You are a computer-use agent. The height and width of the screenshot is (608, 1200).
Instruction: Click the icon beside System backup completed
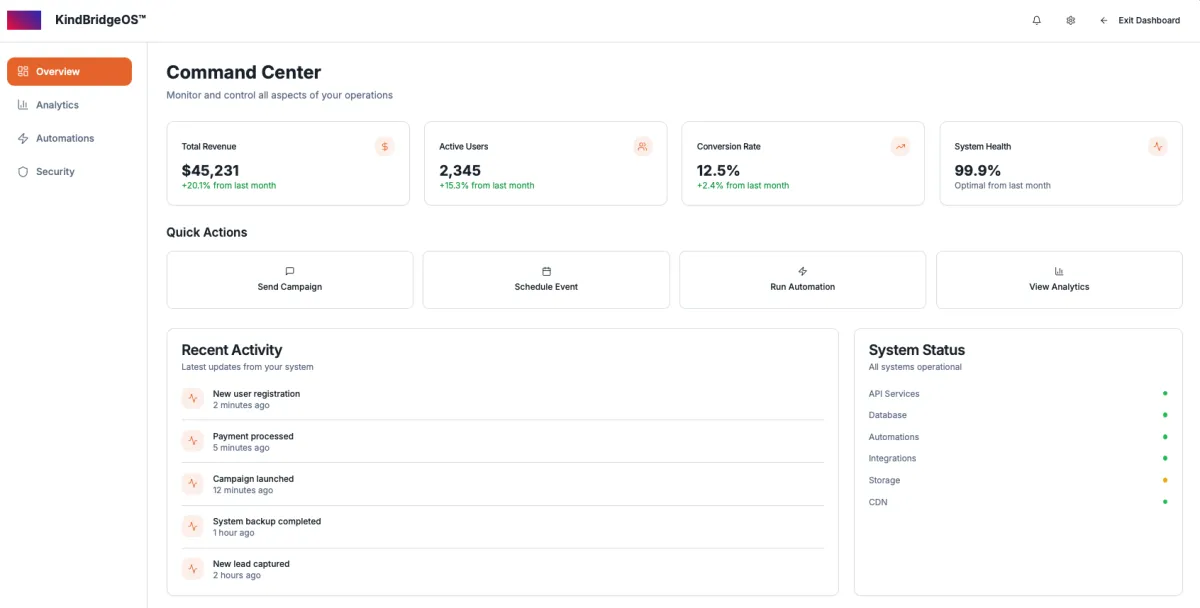[193, 526]
